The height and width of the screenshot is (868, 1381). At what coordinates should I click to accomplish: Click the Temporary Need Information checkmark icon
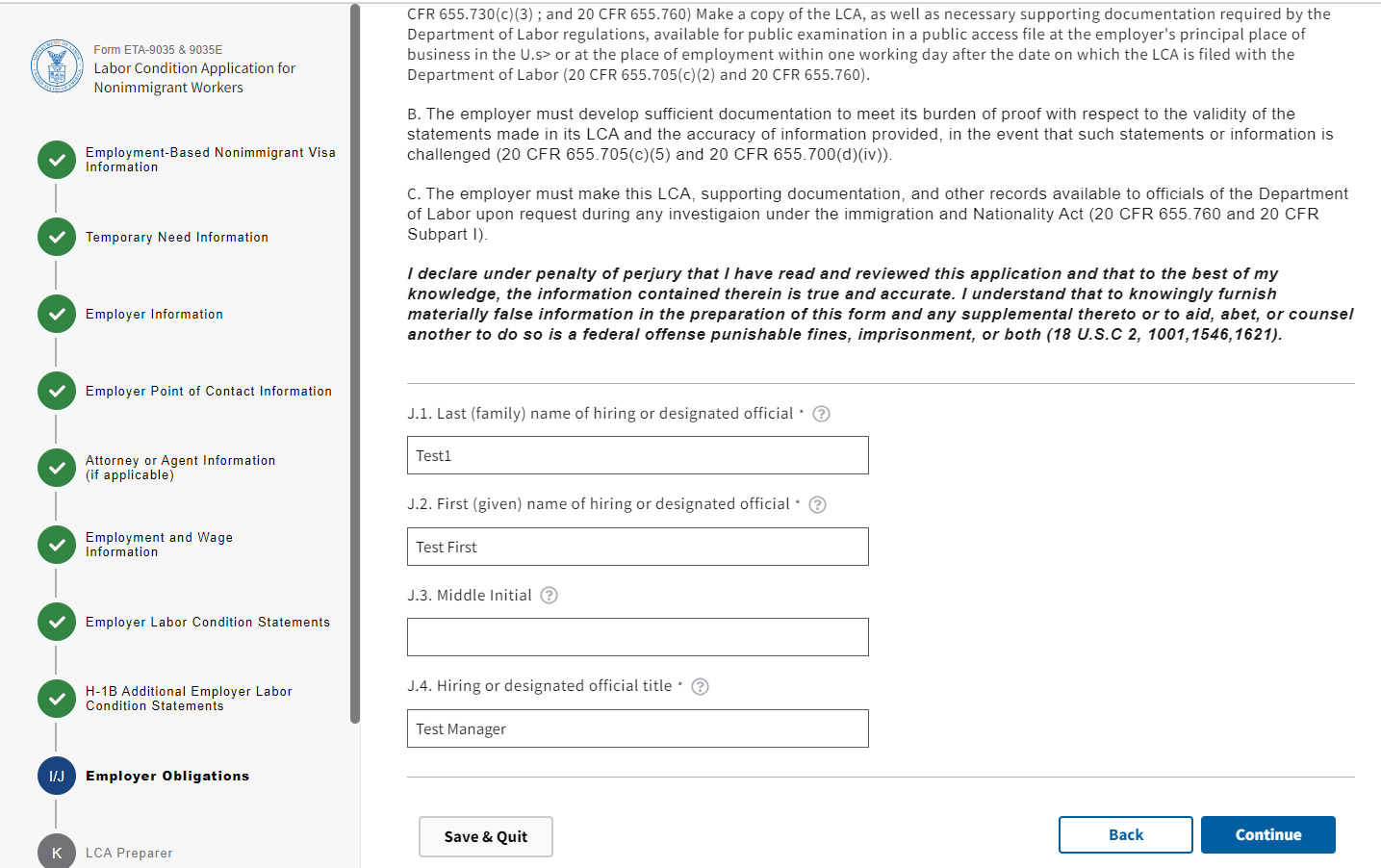[57, 237]
